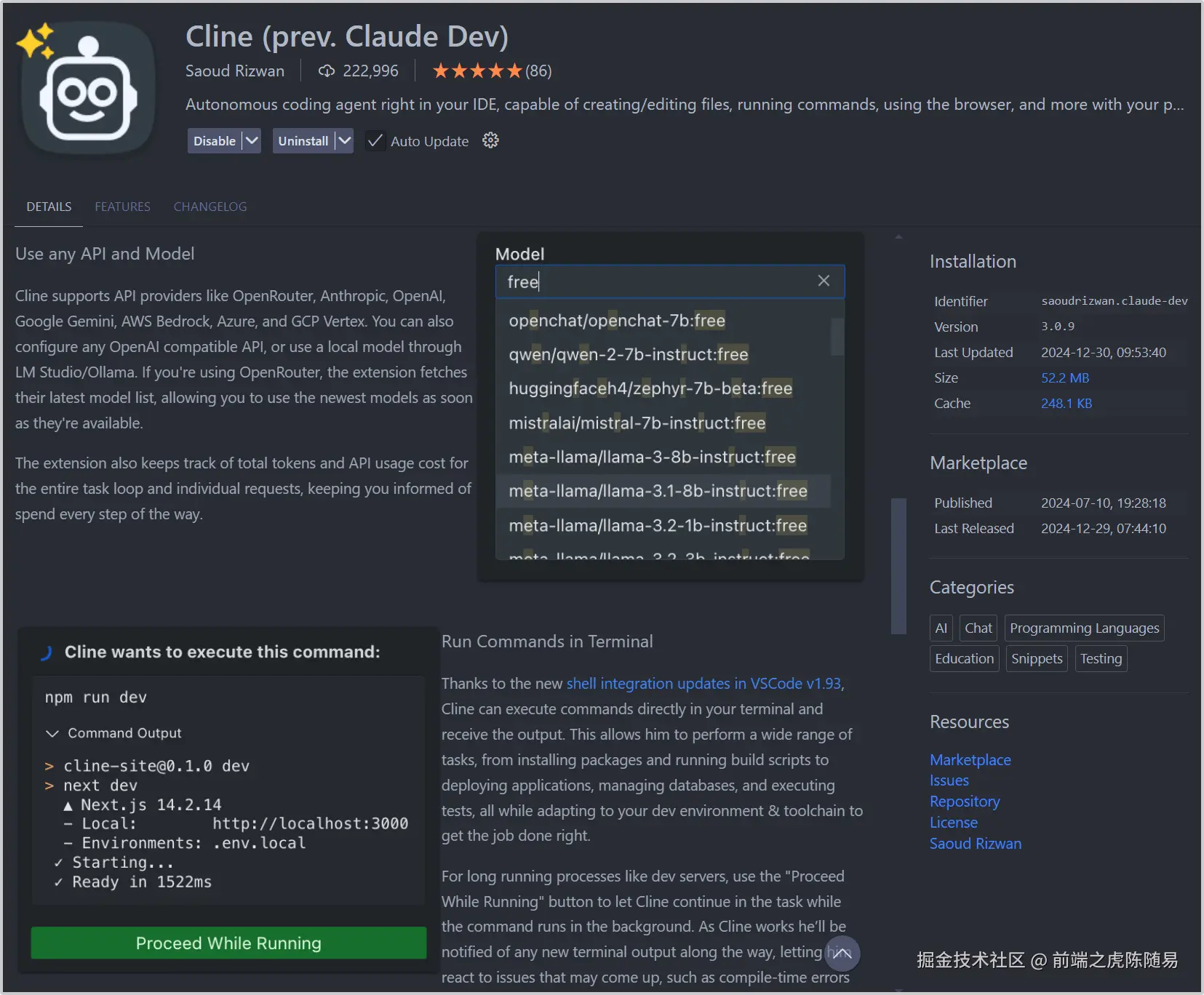Image resolution: width=1204 pixels, height=995 pixels.
Task: Select meta-llama/llama-3-8b-instruct:free model
Action: click(x=663, y=457)
